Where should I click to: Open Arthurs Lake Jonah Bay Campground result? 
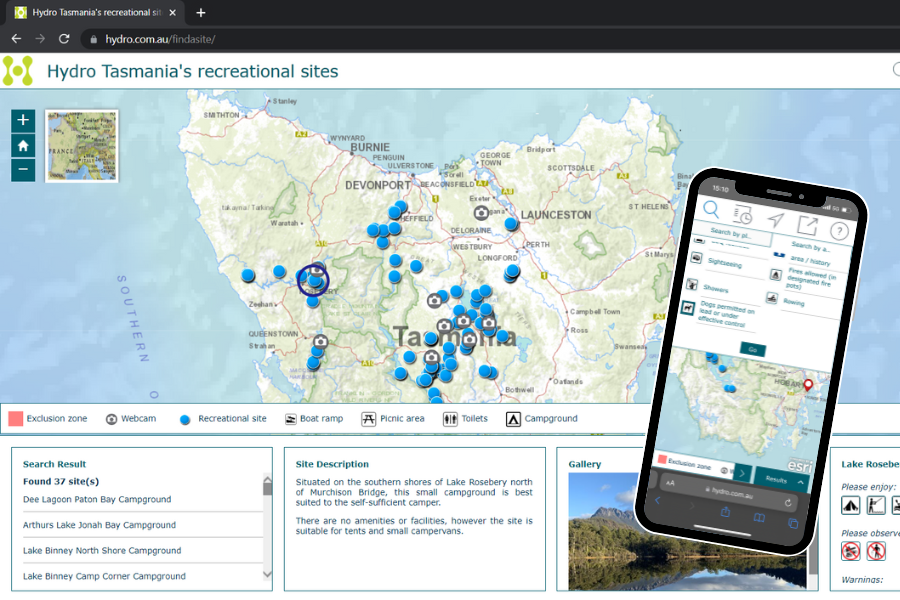click(99, 525)
